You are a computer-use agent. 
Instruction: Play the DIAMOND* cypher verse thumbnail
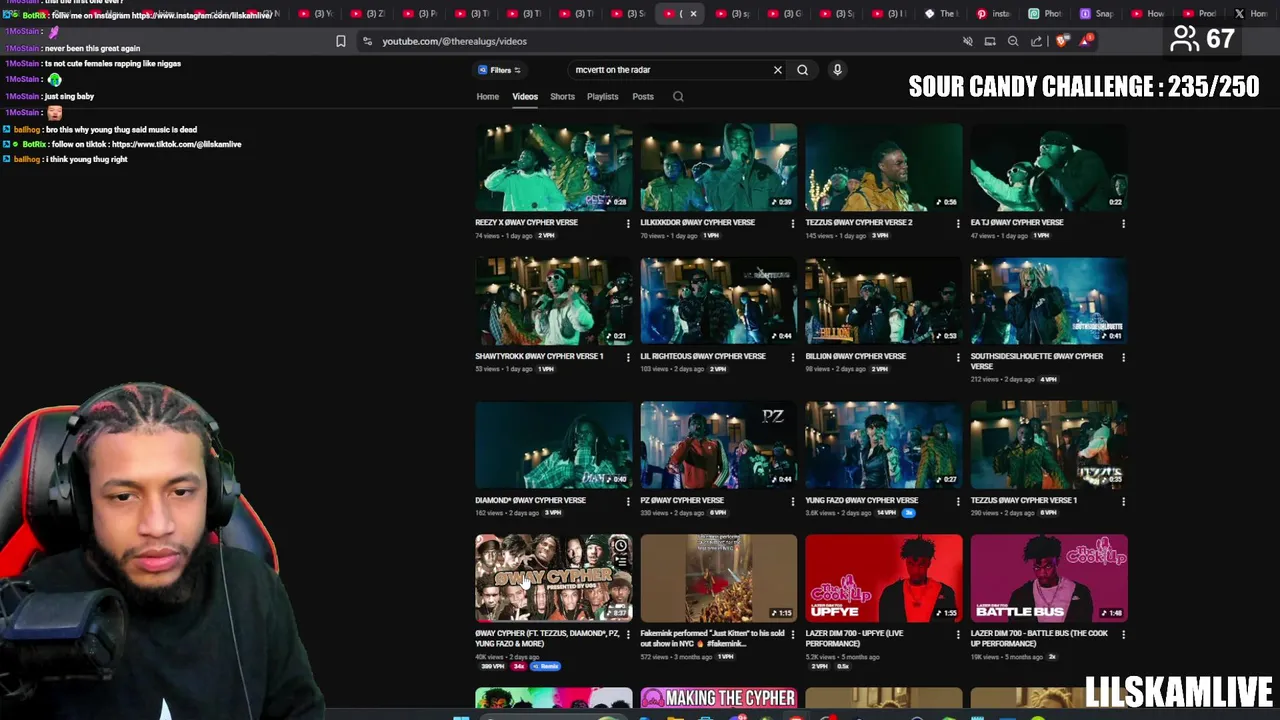click(554, 445)
